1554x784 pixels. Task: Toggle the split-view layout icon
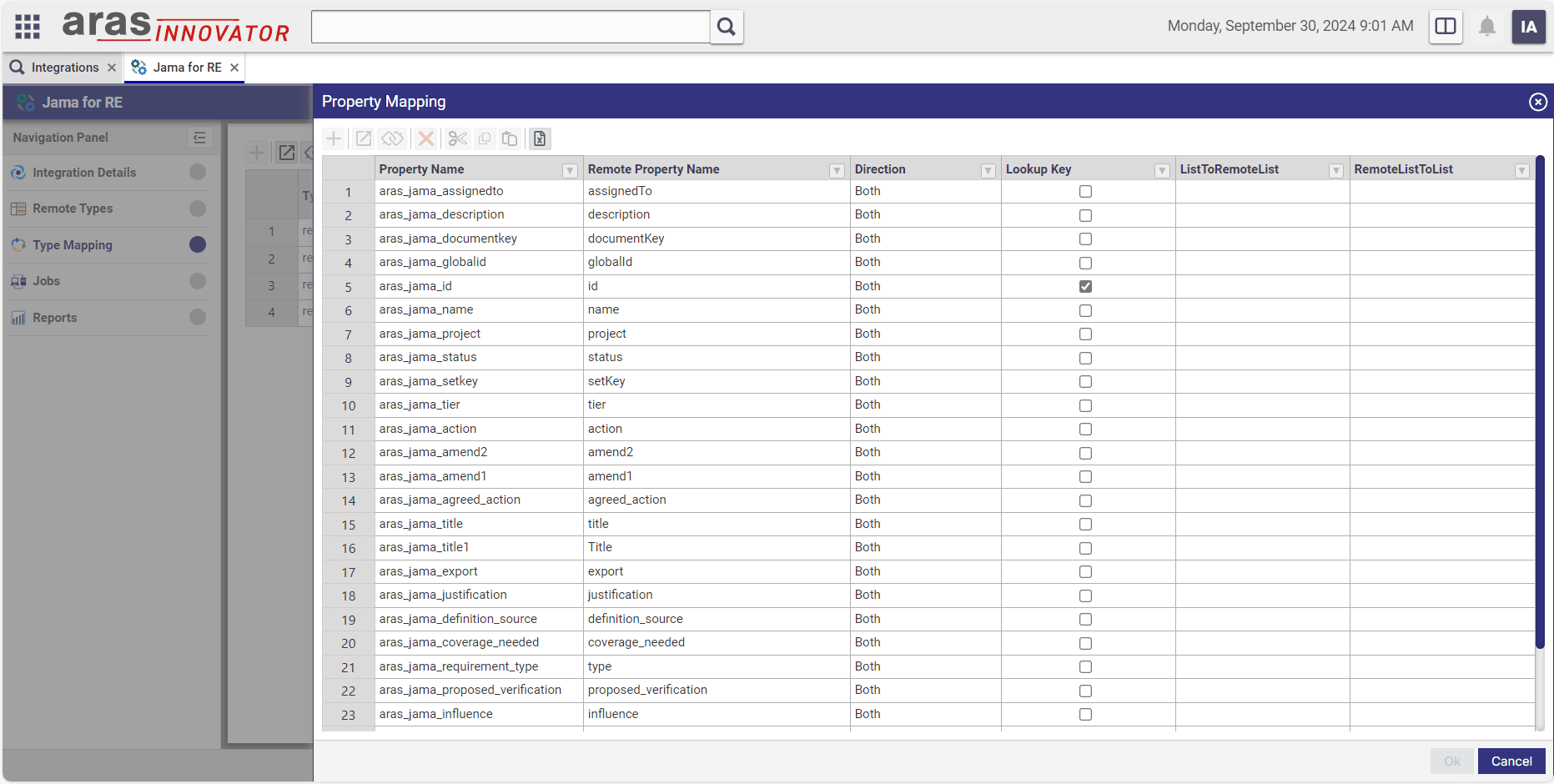(x=1446, y=27)
